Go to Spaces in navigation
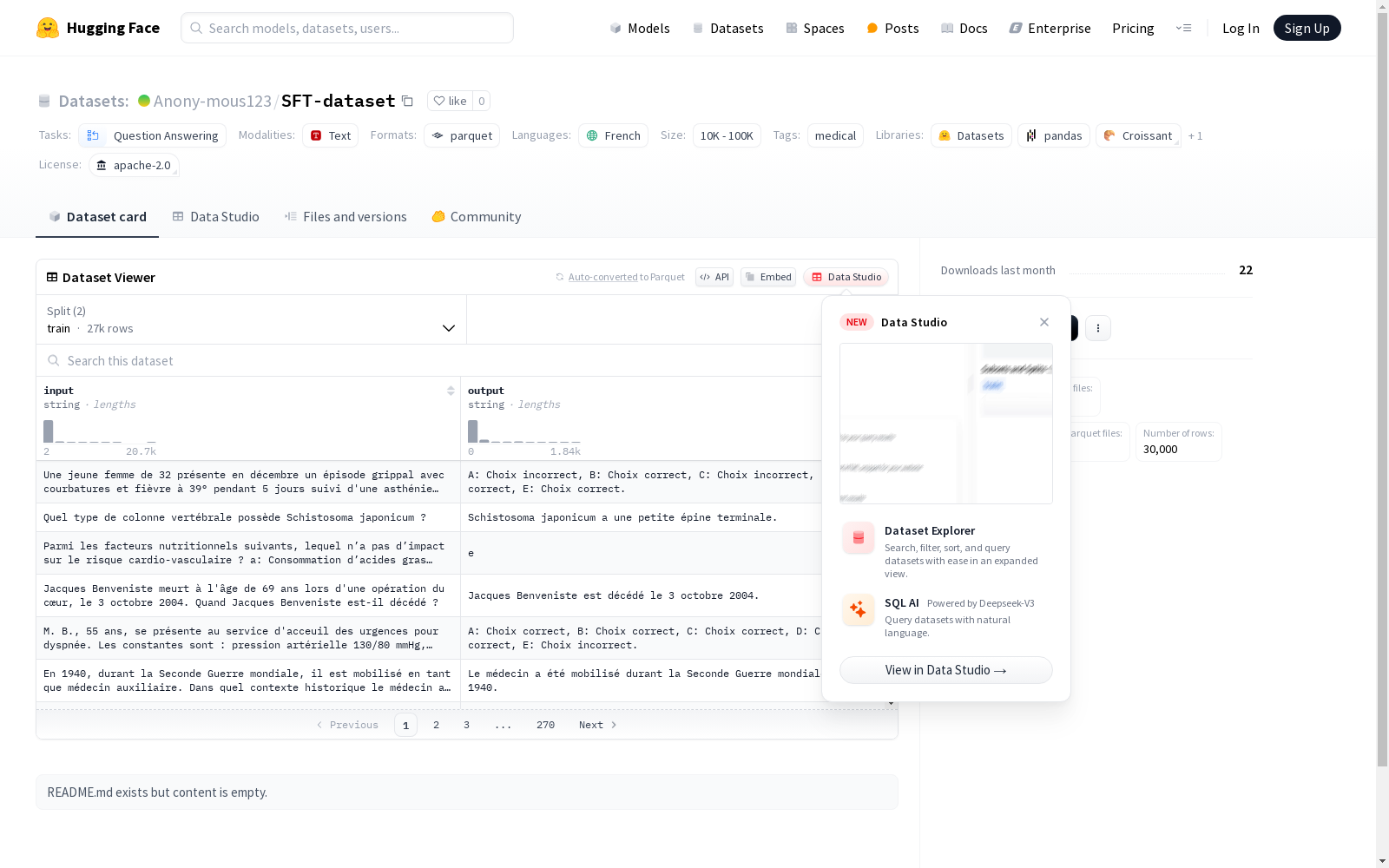Viewport: 1389px width, 868px height. [x=814, y=28]
